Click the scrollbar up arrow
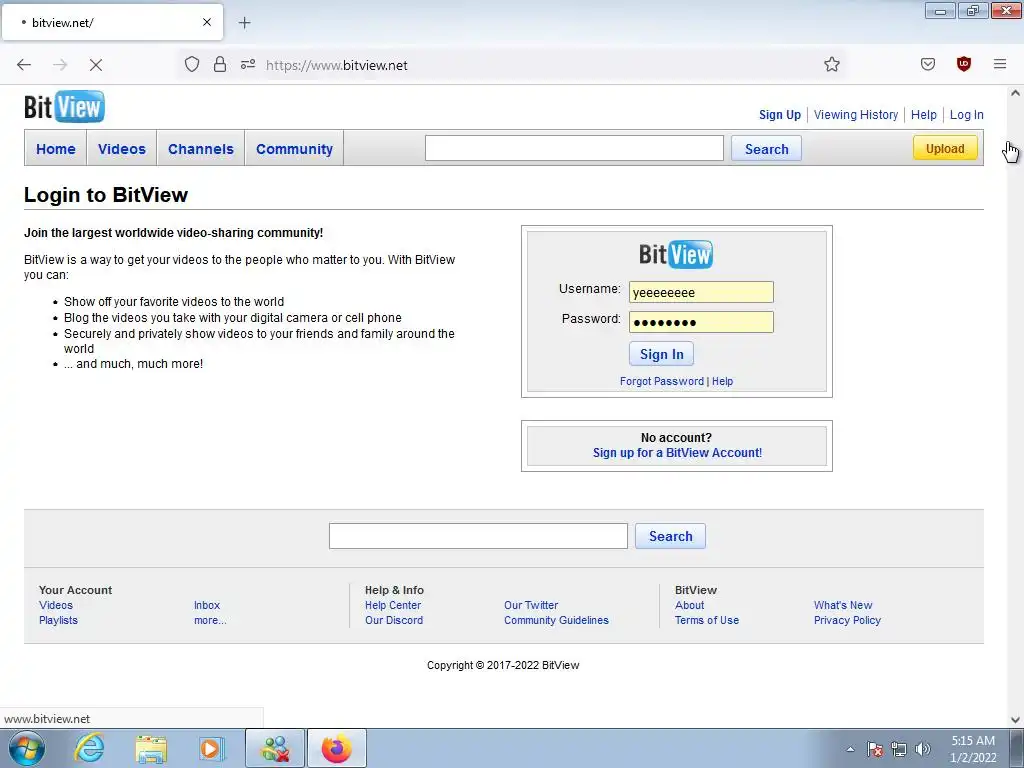 (1015, 93)
